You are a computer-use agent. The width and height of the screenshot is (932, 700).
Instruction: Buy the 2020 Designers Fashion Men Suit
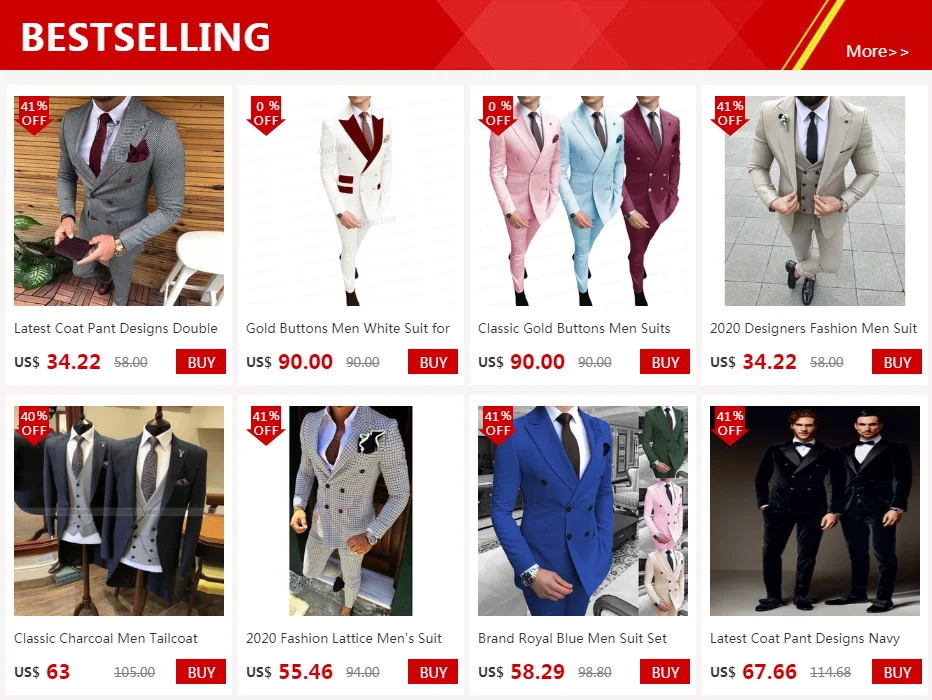[x=896, y=362]
